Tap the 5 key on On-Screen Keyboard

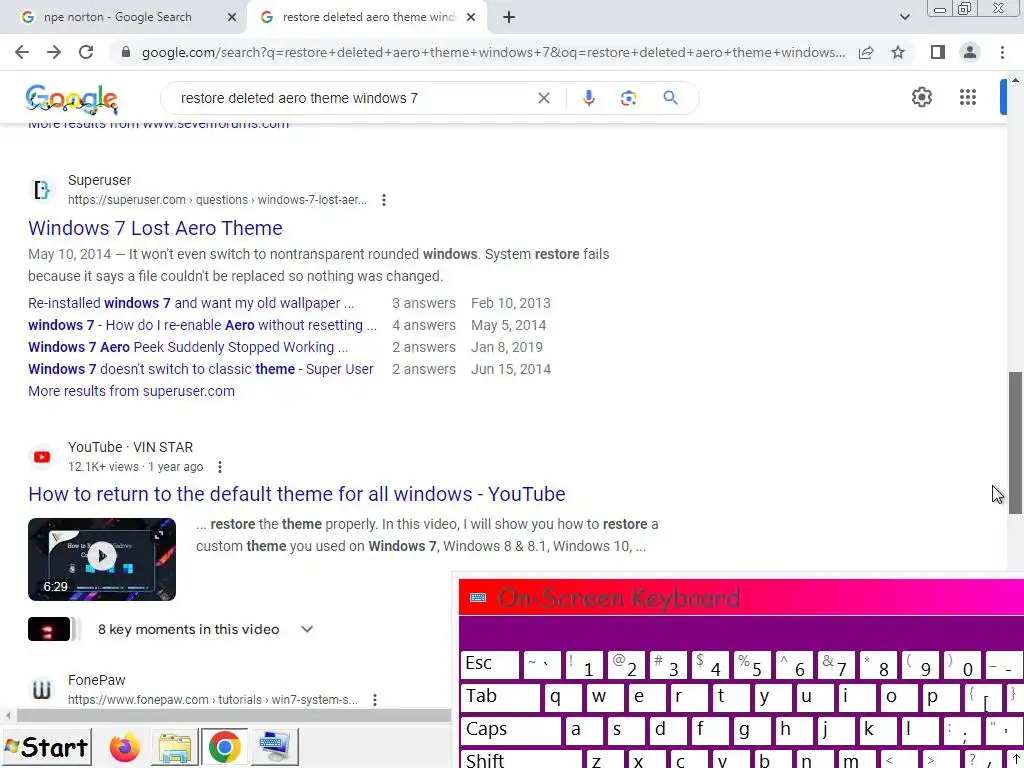coord(753,665)
